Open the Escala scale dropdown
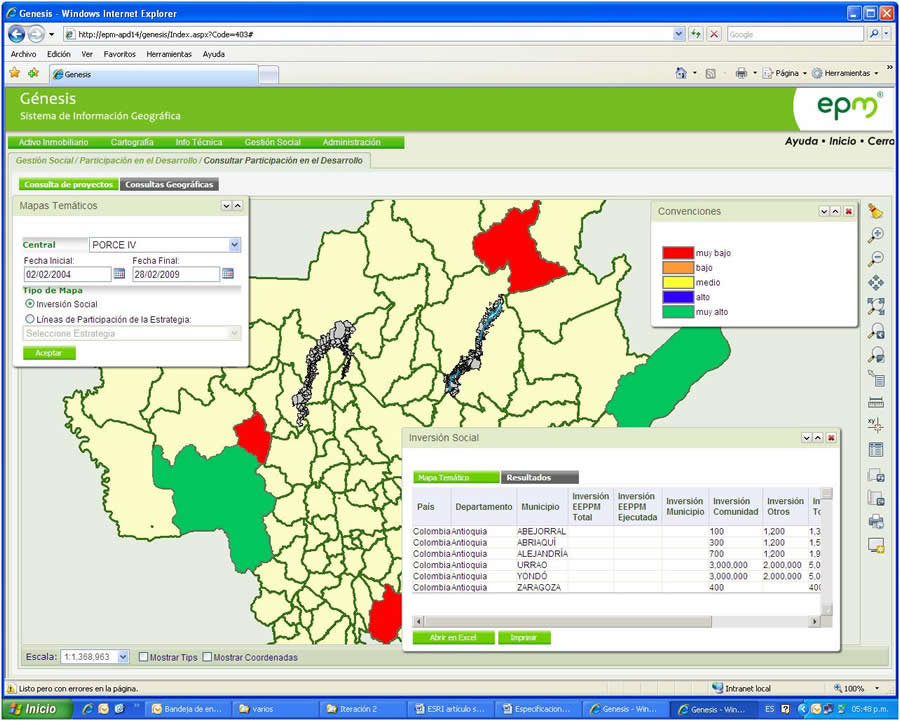 tap(123, 657)
